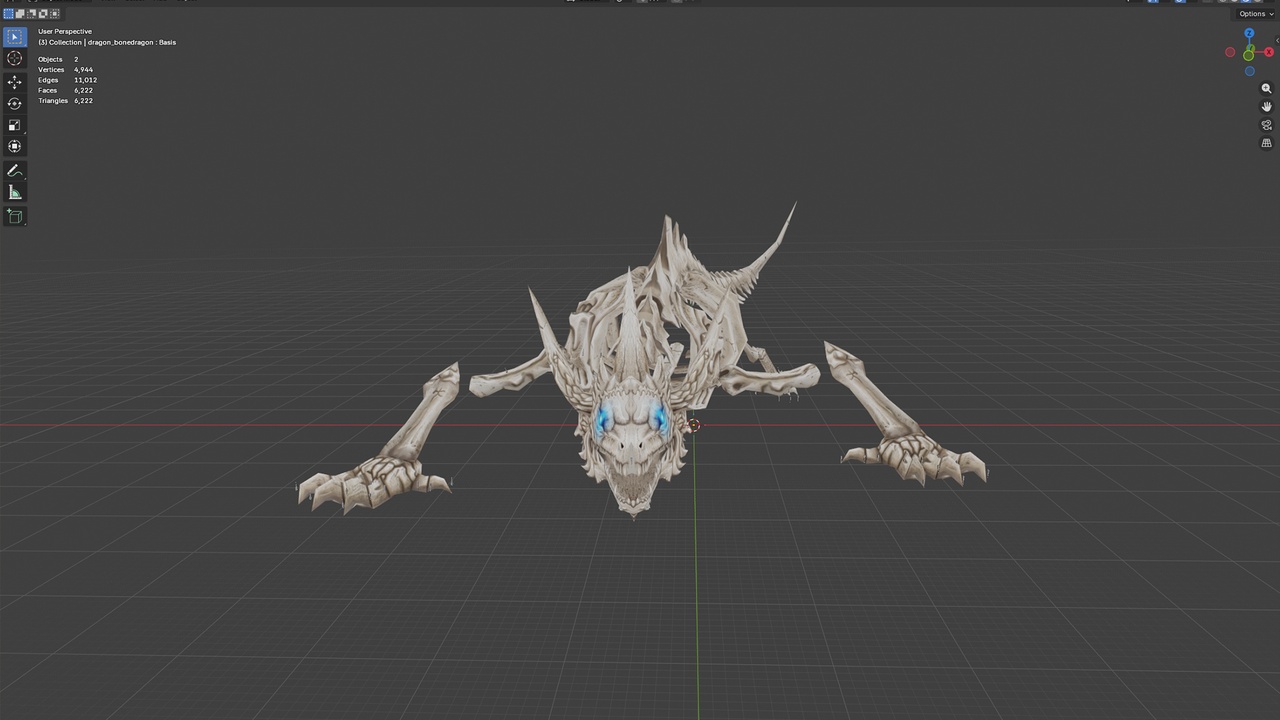Click the red X axis on gizmo
This screenshot has height=720, width=1280.
1268,52
